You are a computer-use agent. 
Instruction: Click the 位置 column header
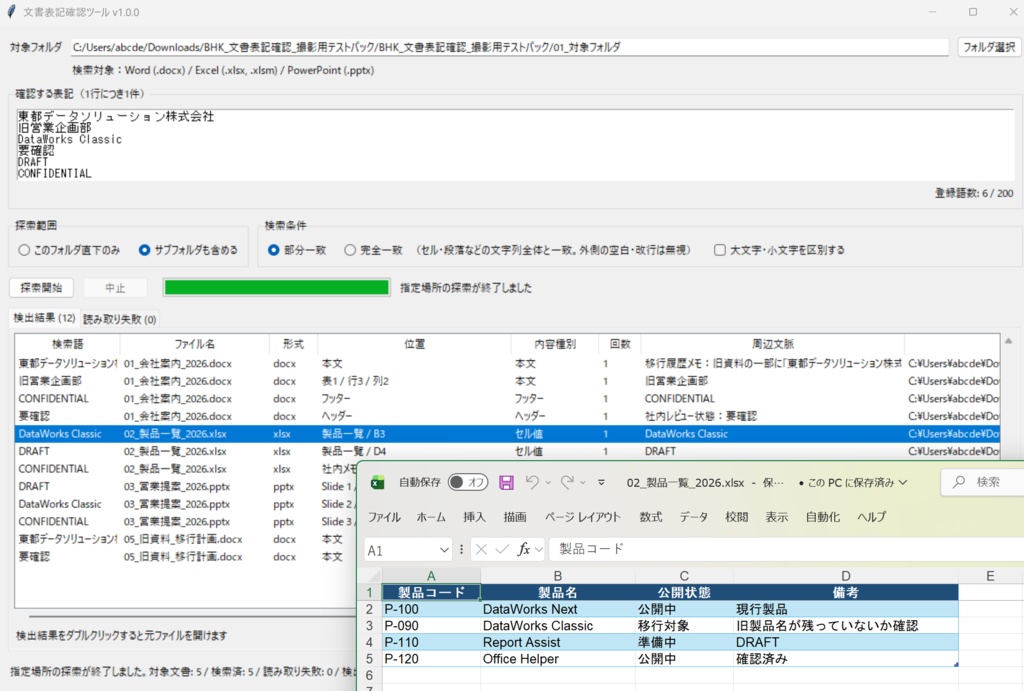[415, 344]
